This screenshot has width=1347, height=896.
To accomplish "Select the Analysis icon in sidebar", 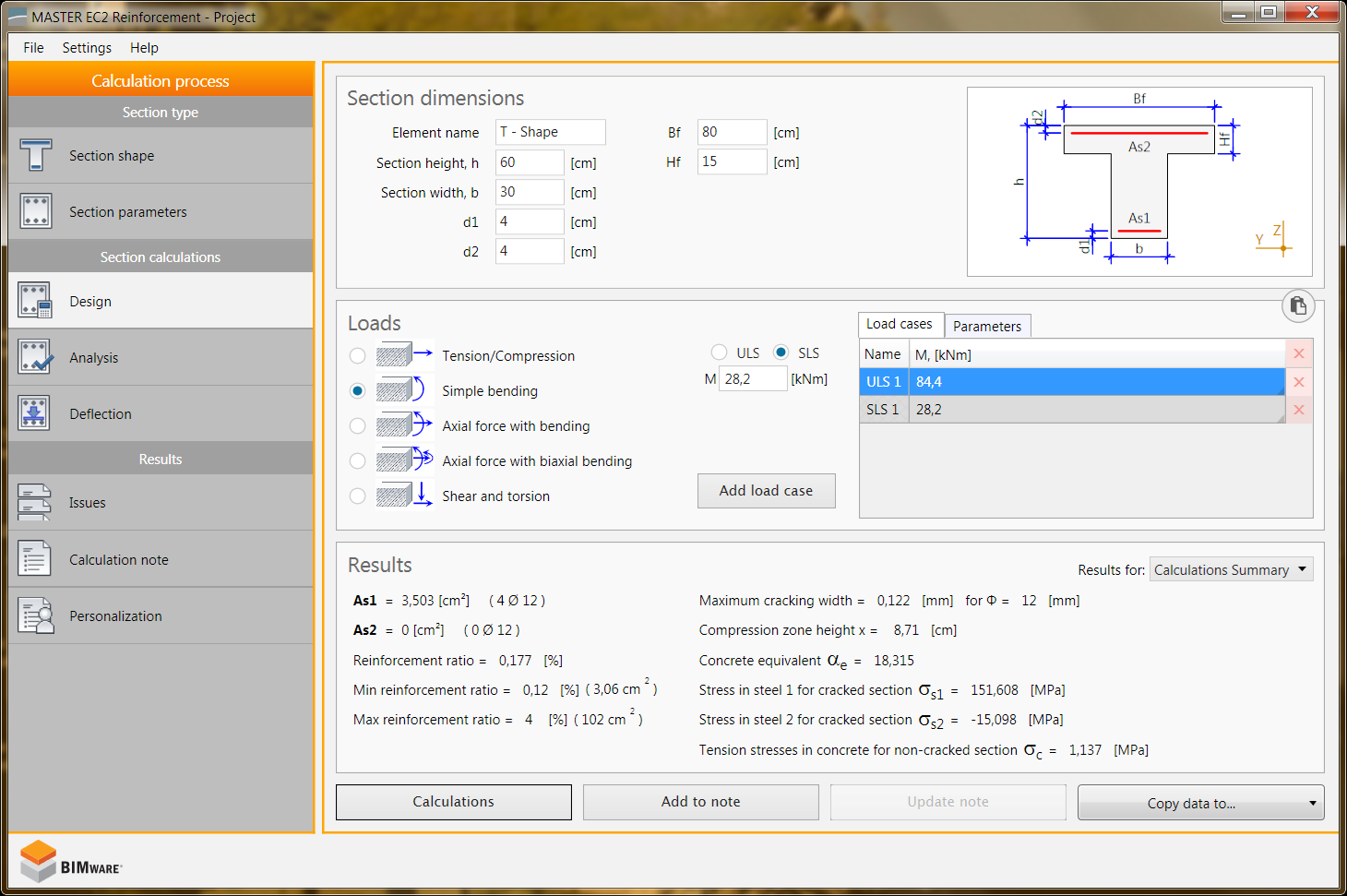I will pyautogui.click(x=35, y=357).
